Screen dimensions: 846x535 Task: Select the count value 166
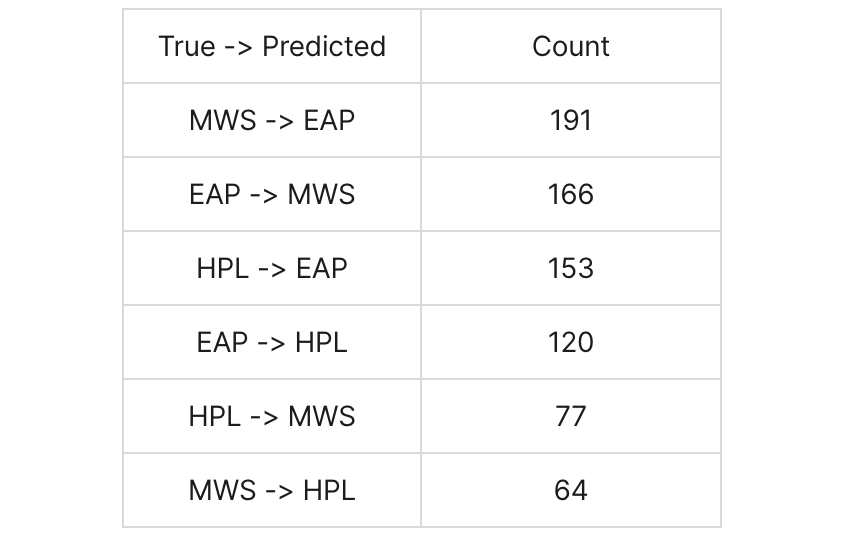pos(571,194)
